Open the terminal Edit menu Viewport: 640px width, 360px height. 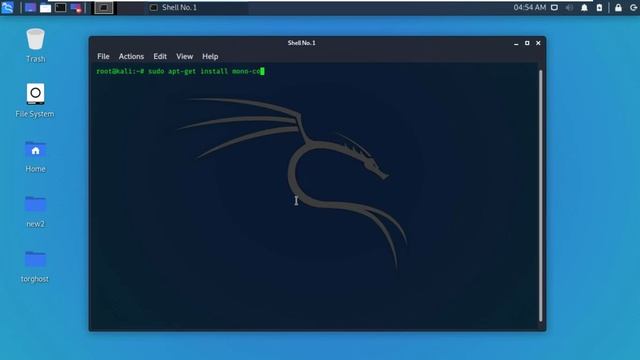(160, 56)
